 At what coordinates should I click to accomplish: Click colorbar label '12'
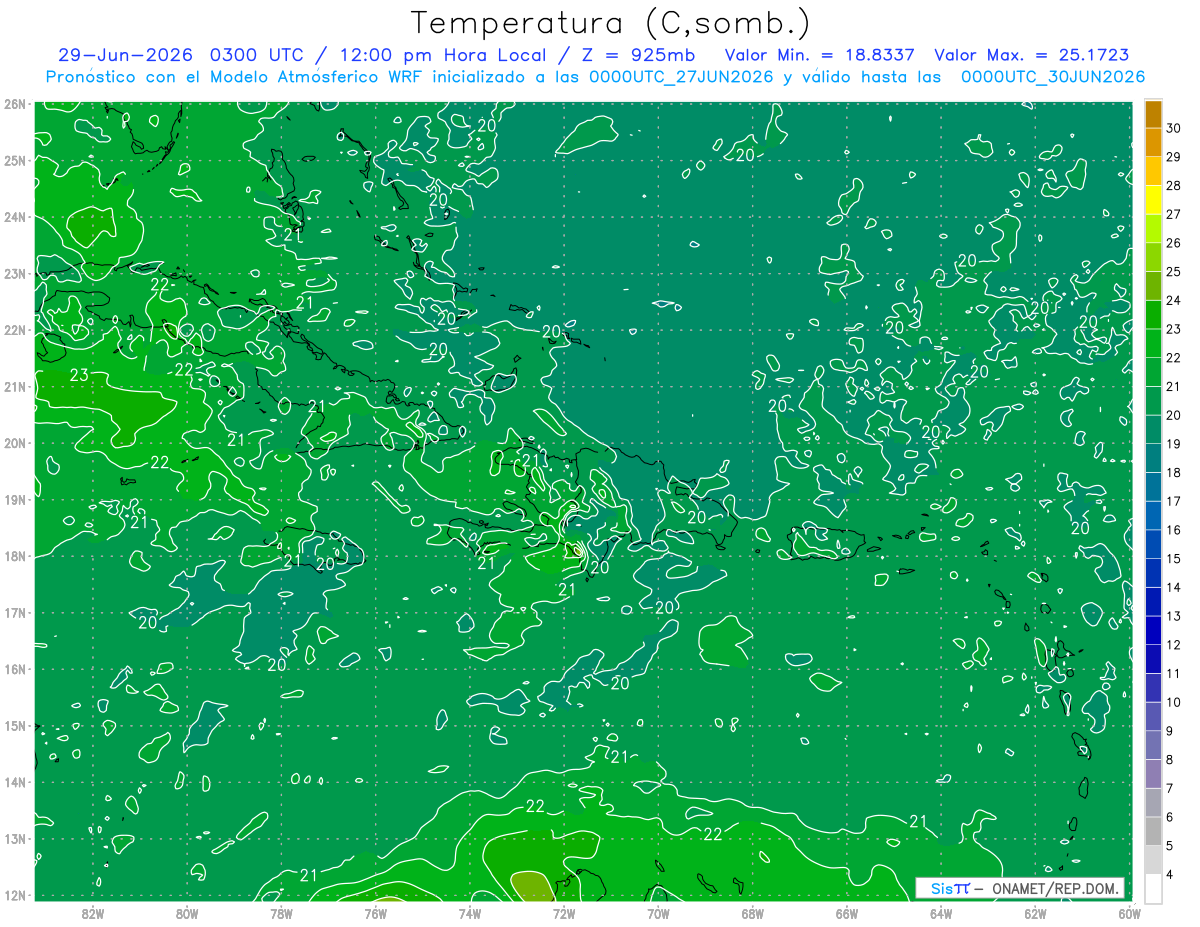click(1174, 644)
